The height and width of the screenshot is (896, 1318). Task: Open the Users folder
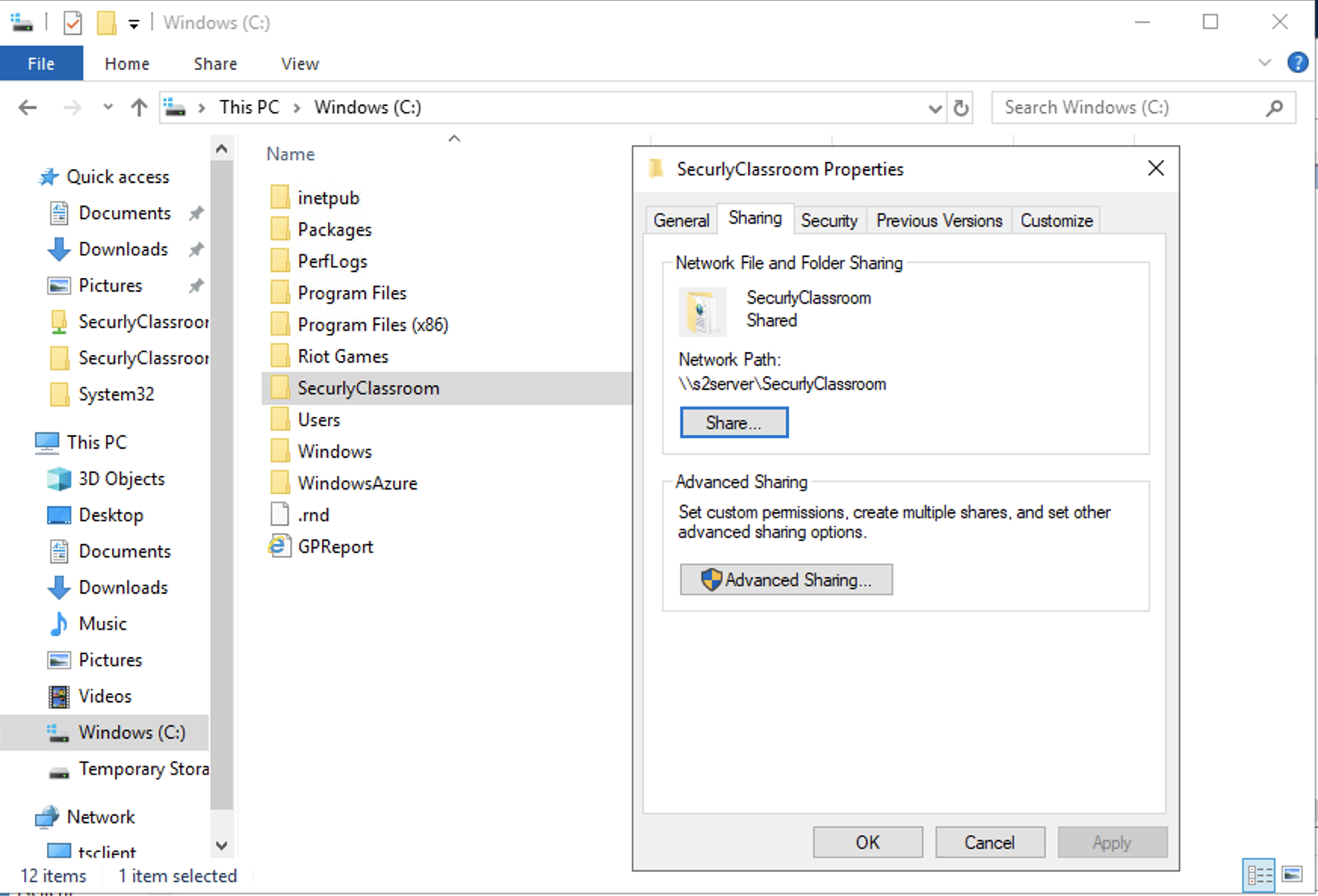pyautogui.click(x=320, y=419)
